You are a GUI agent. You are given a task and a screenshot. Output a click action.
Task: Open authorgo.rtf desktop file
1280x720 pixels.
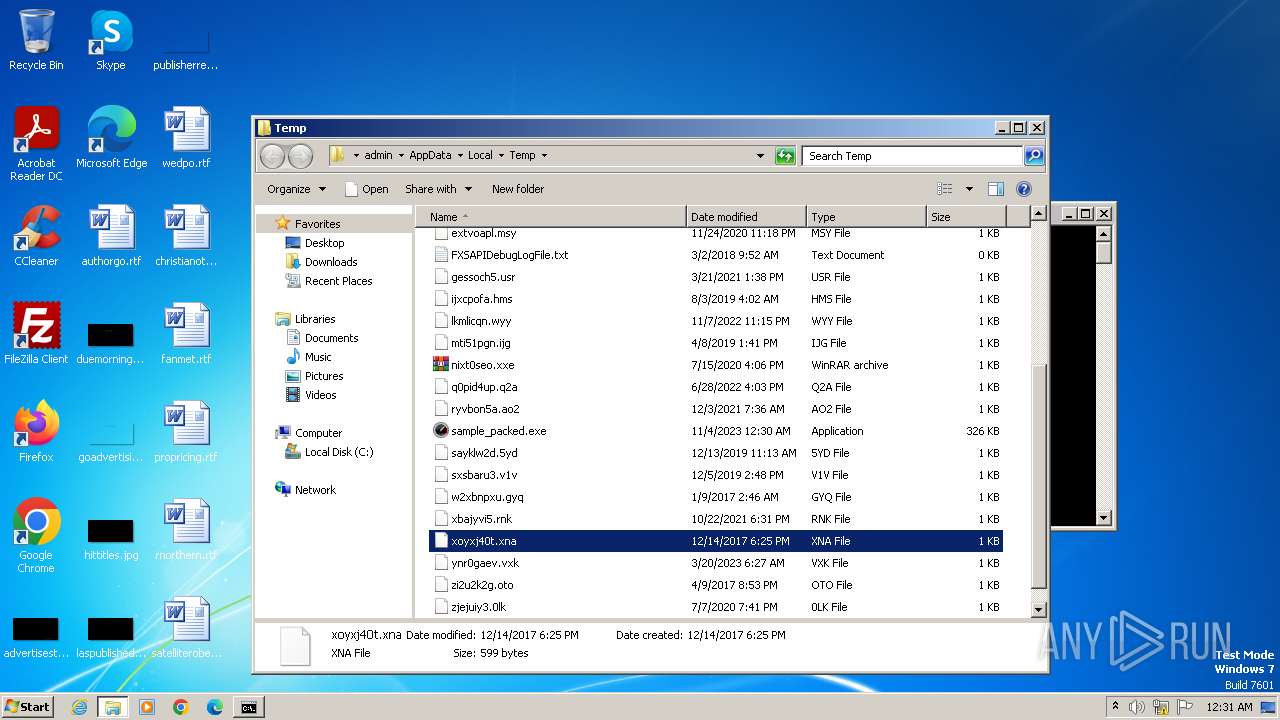(x=111, y=236)
